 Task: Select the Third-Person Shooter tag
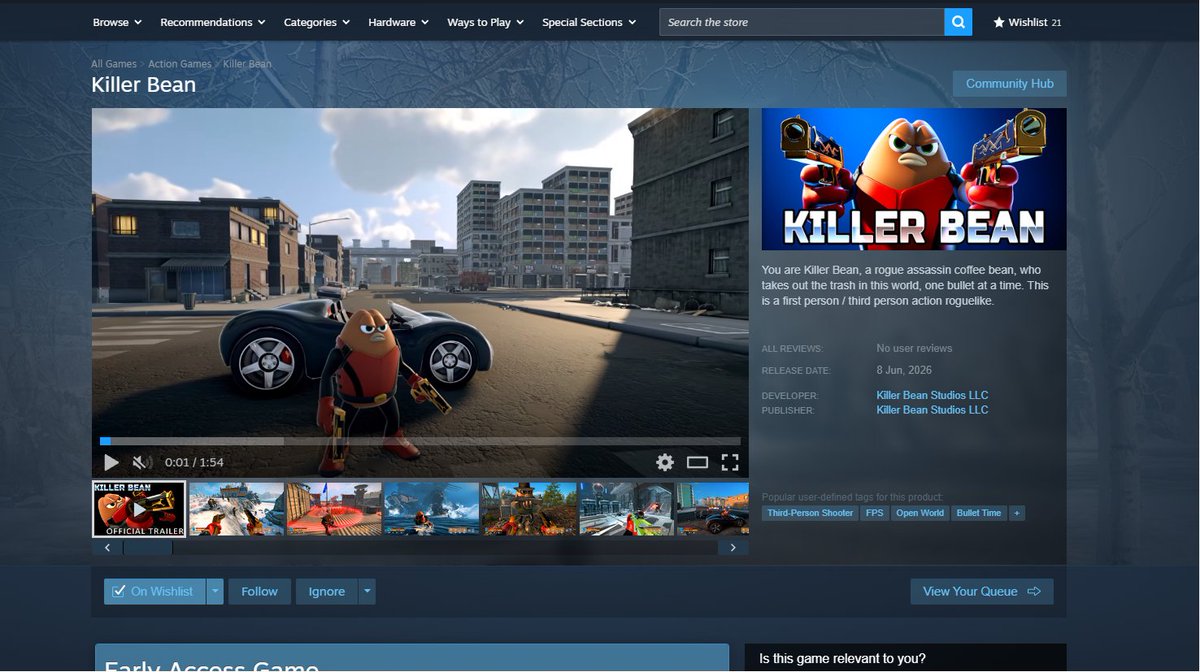click(810, 513)
